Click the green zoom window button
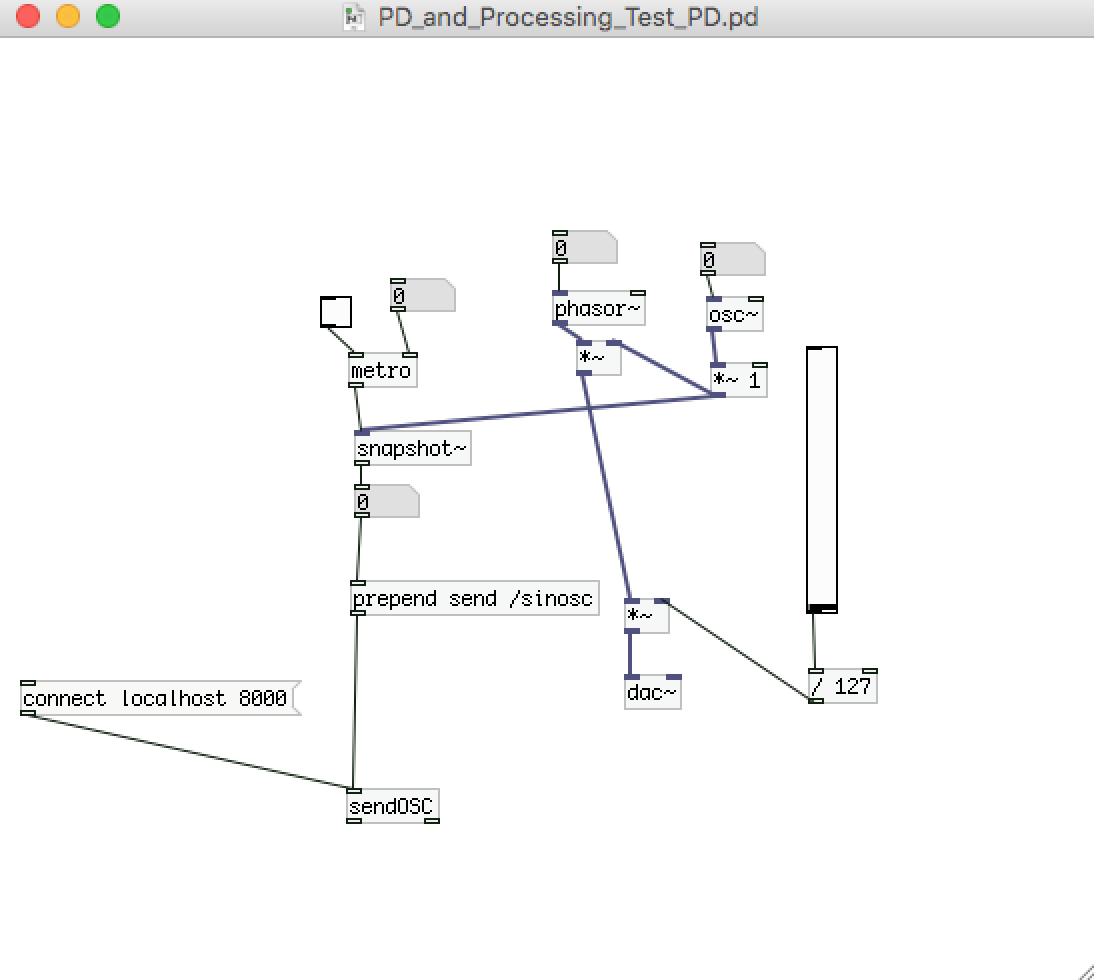This screenshot has width=1094, height=980. pyautogui.click(x=108, y=16)
